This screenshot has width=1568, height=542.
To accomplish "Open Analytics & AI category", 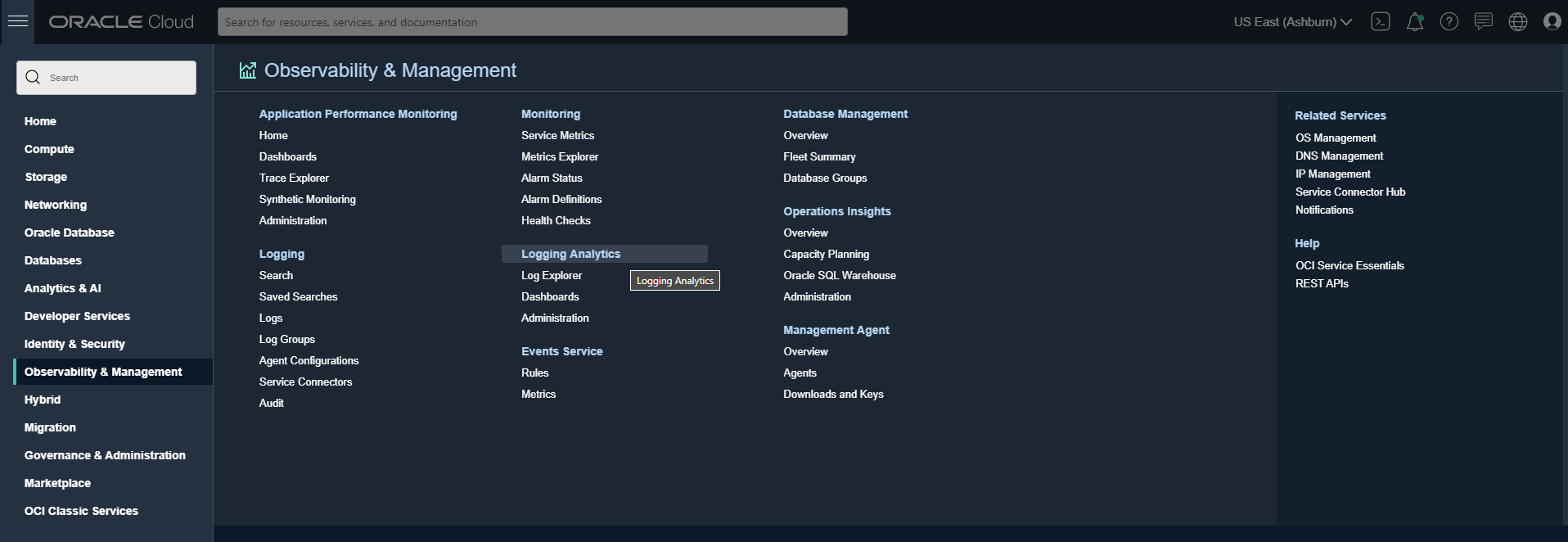I will (x=63, y=288).
